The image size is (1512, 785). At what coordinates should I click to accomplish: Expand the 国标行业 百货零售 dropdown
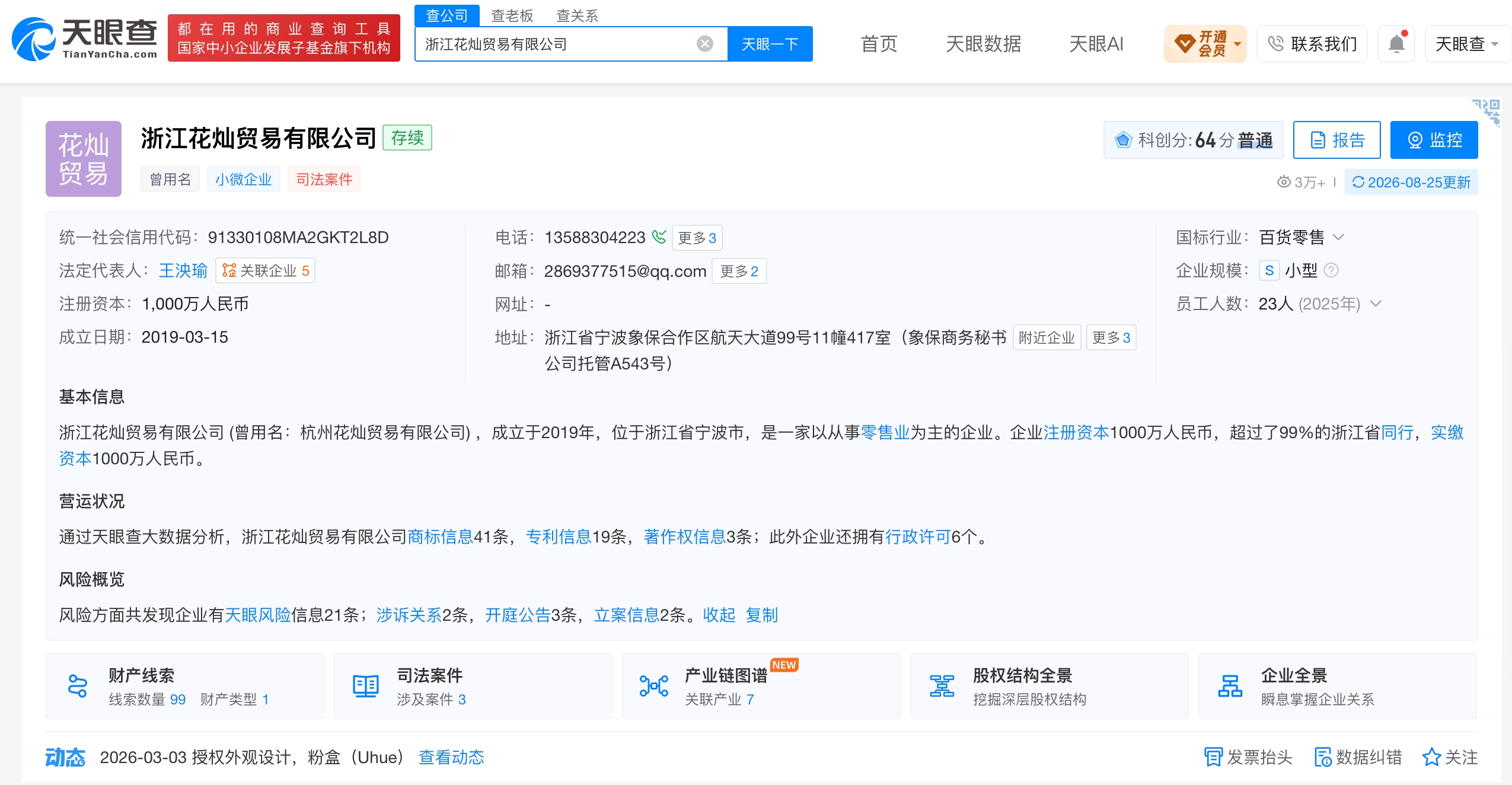[x=1338, y=237]
